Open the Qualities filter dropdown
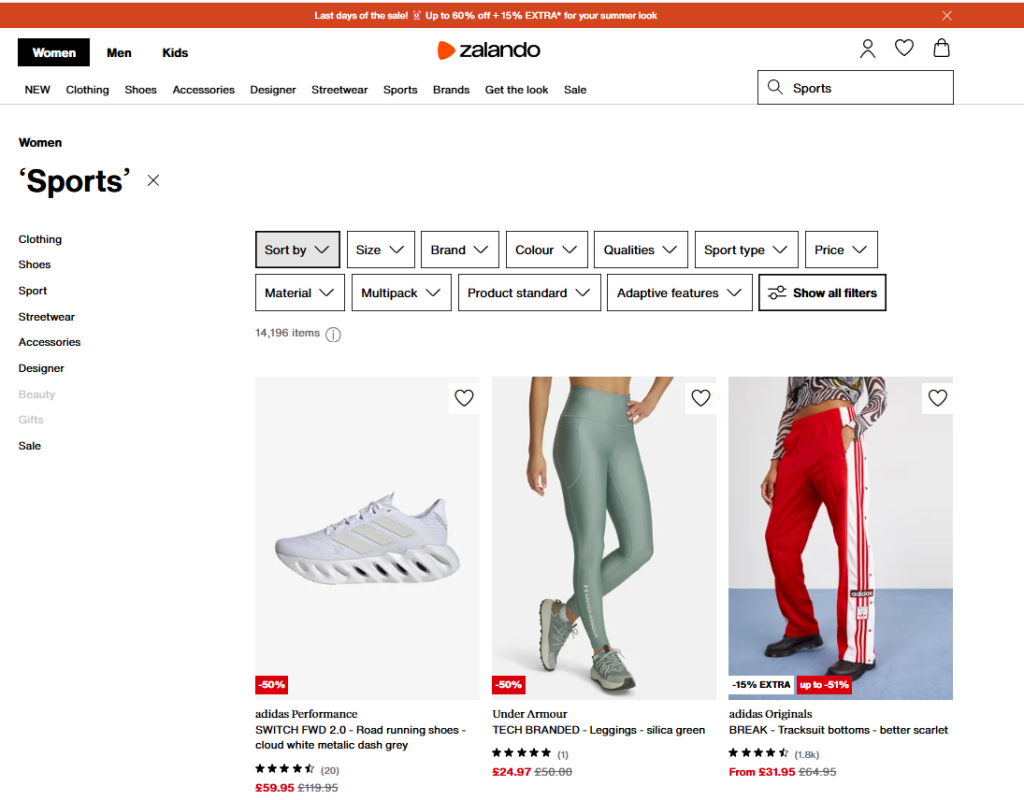The height and width of the screenshot is (800, 1024). tap(641, 249)
